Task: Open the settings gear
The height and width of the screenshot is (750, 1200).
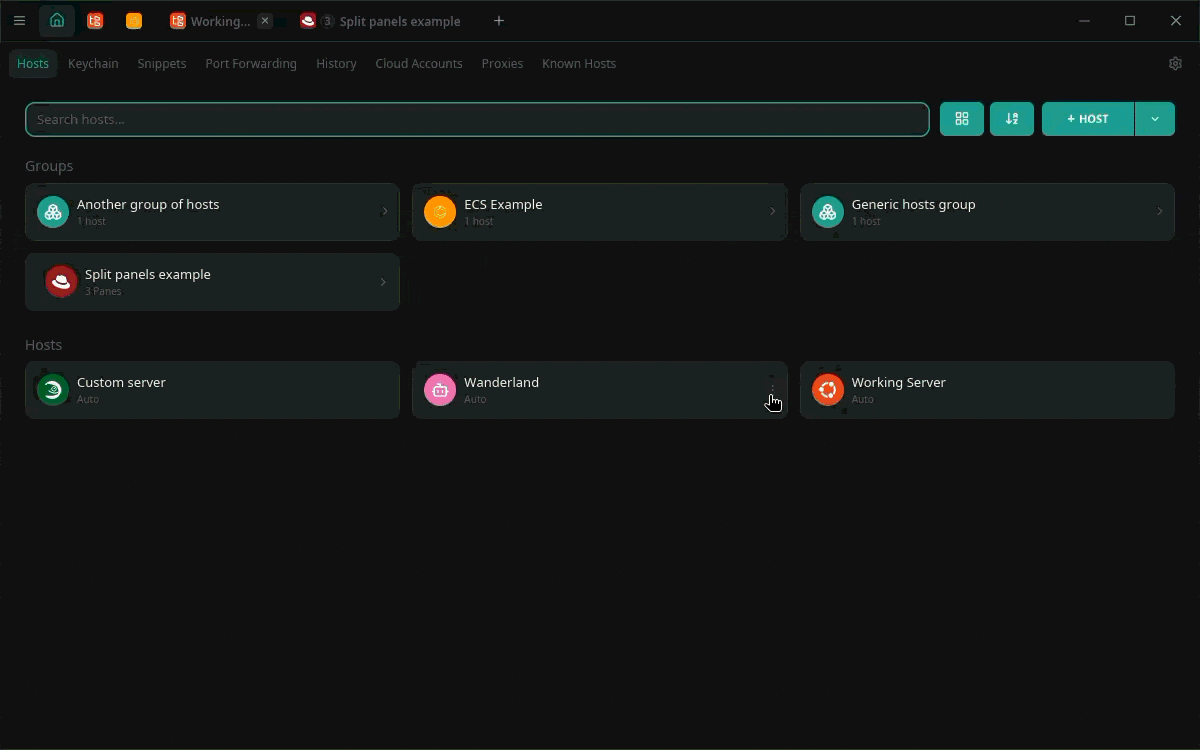Action: pyautogui.click(x=1175, y=63)
